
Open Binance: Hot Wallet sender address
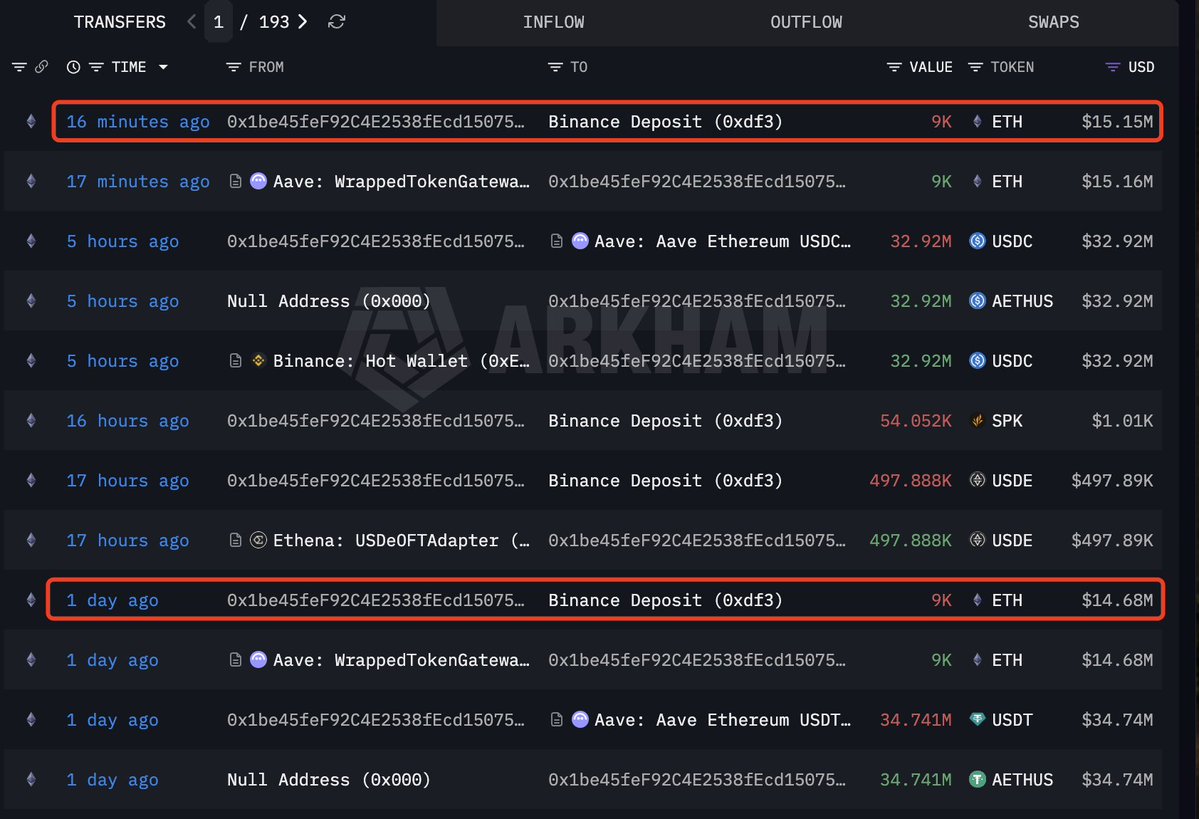pos(401,360)
